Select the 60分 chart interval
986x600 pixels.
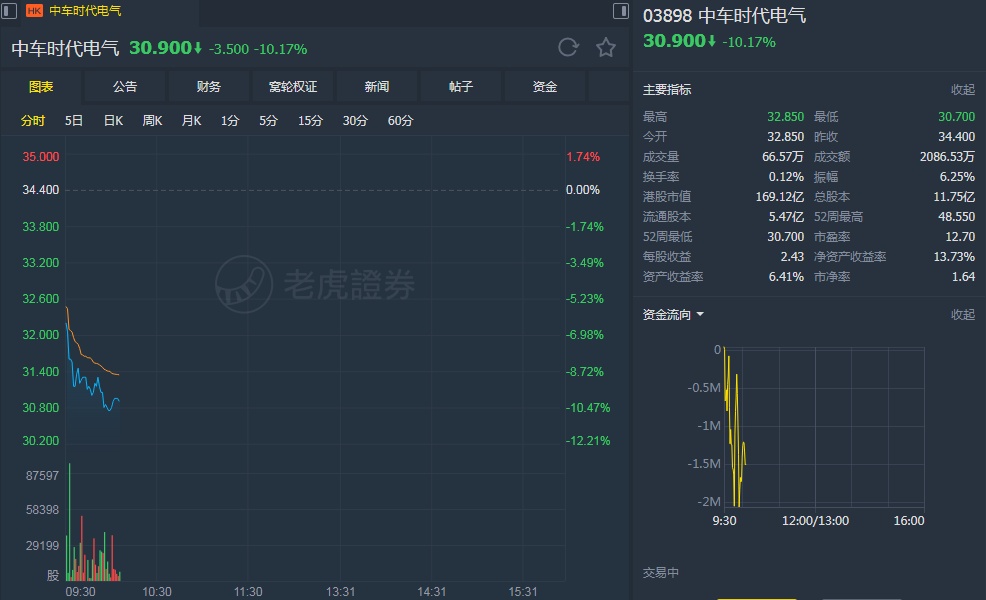click(x=400, y=121)
